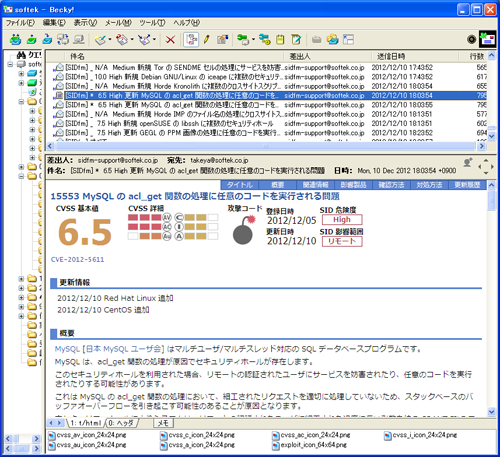The image size is (500, 457).
Task: Select the openSUSE の libssh mail row
Action: (x=267, y=123)
